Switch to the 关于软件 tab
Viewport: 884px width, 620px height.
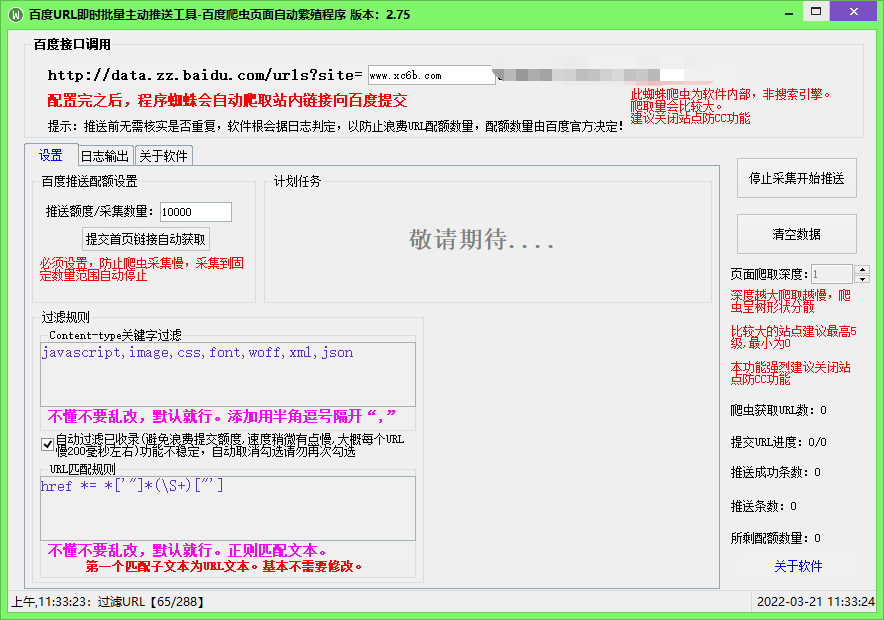pyautogui.click(x=164, y=155)
